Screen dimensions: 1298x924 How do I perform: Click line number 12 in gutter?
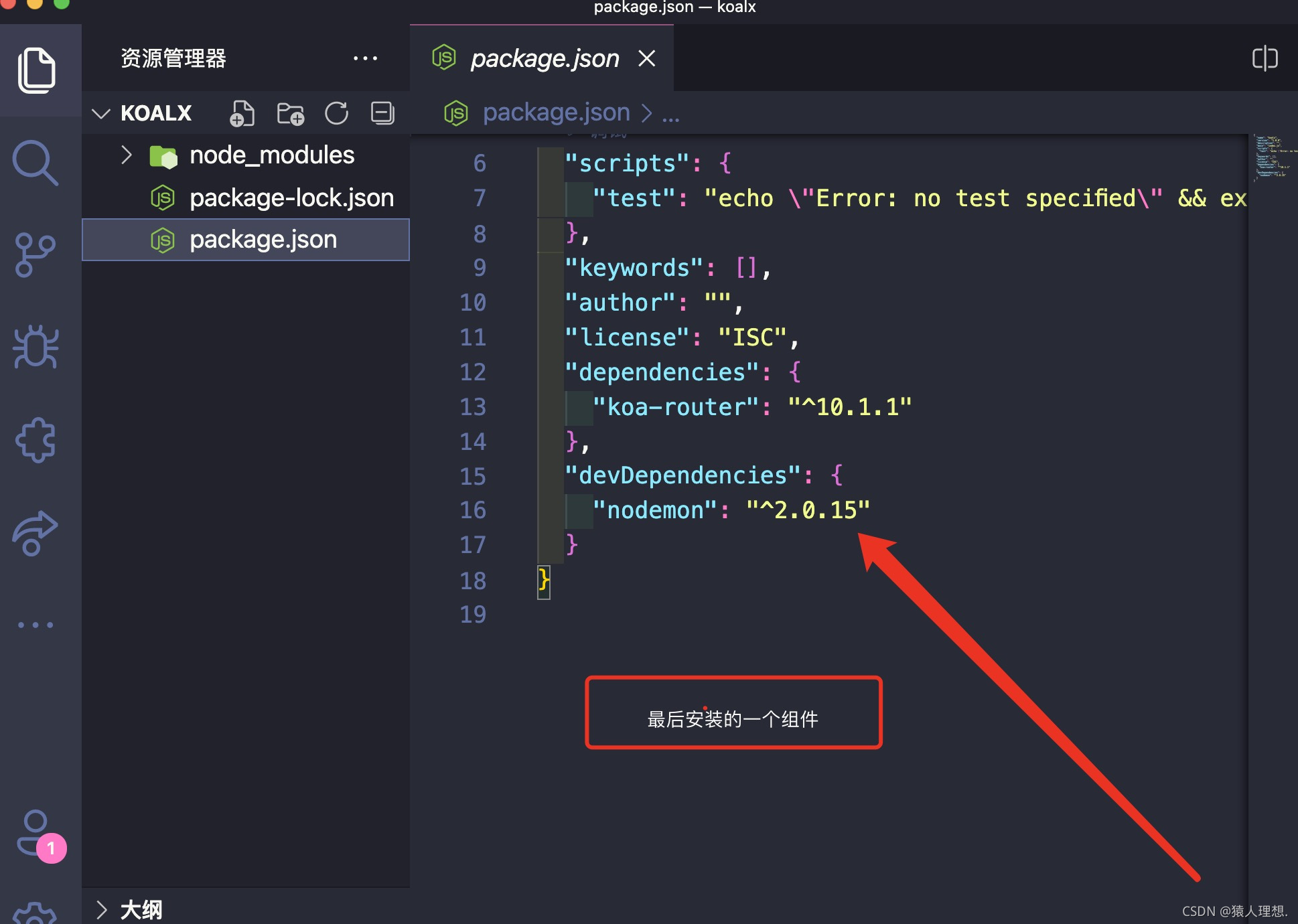[473, 372]
